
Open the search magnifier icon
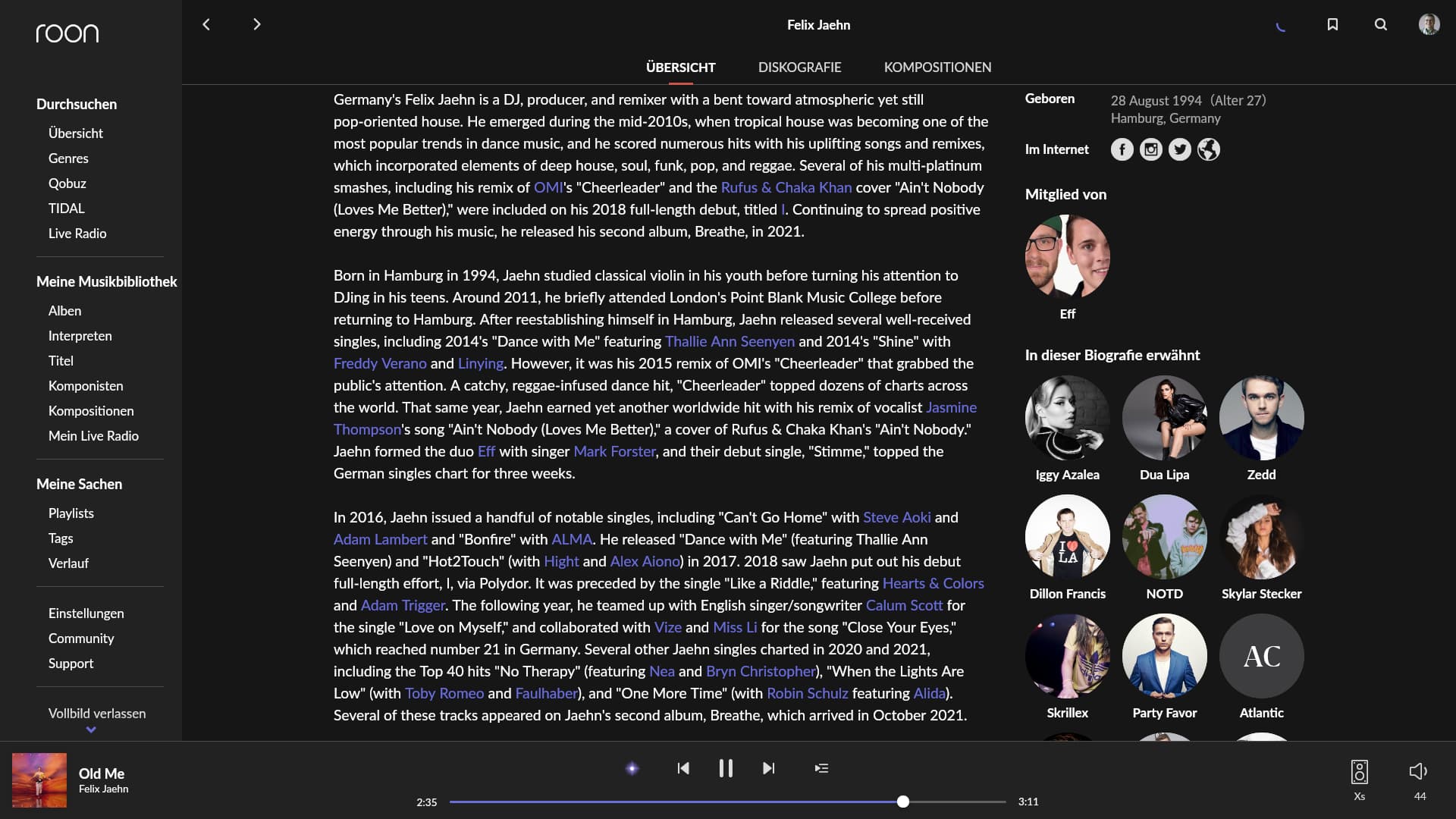tap(1381, 24)
